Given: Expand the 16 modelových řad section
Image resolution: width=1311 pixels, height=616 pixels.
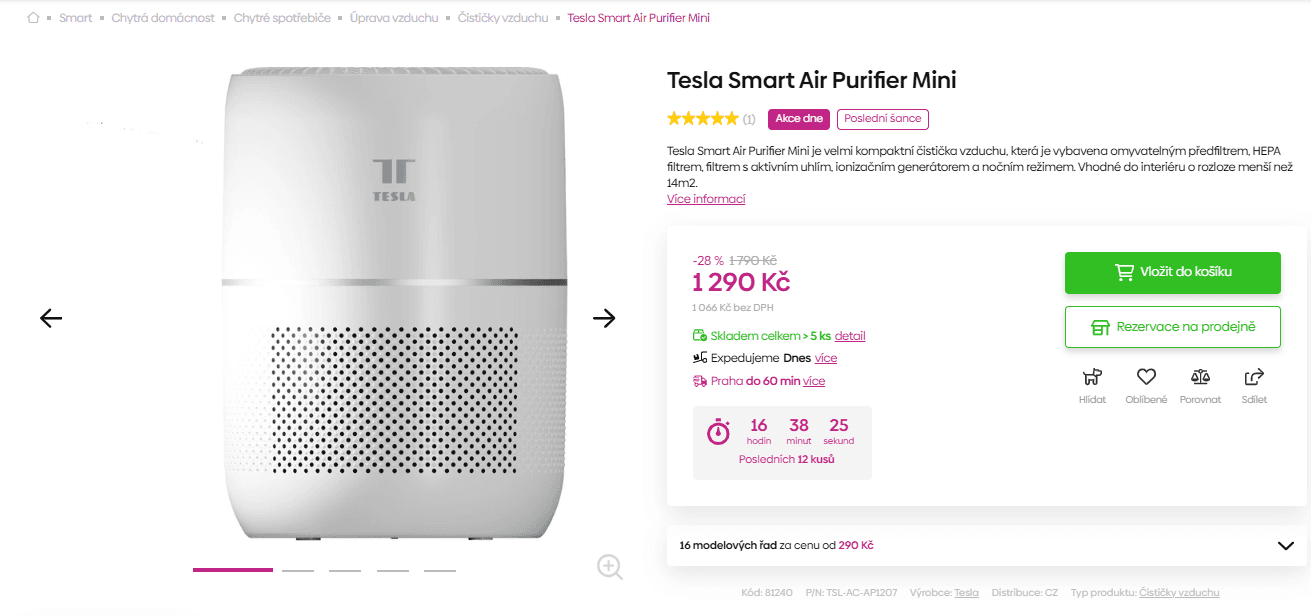Looking at the screenshot, I should click(1286, 546).
